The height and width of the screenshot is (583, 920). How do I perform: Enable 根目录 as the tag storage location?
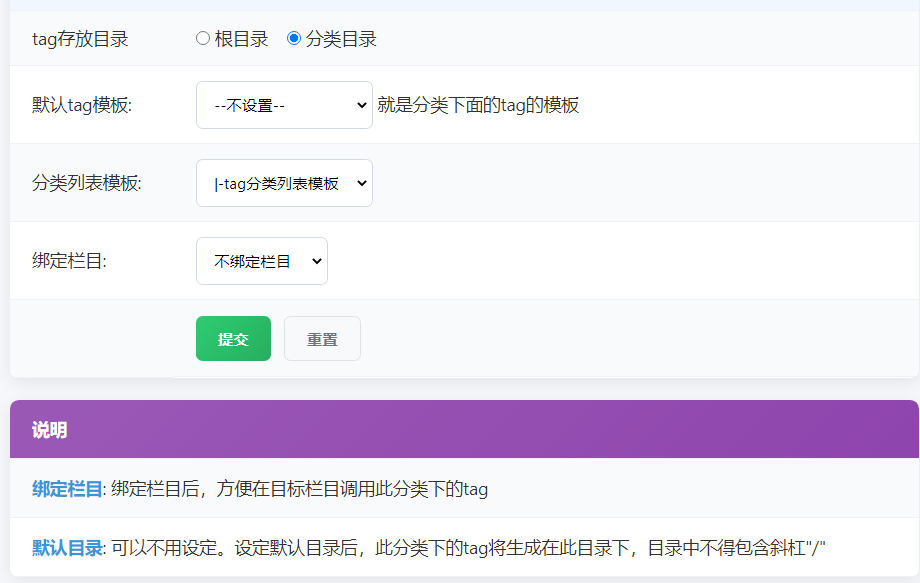(x=203, y=38)
